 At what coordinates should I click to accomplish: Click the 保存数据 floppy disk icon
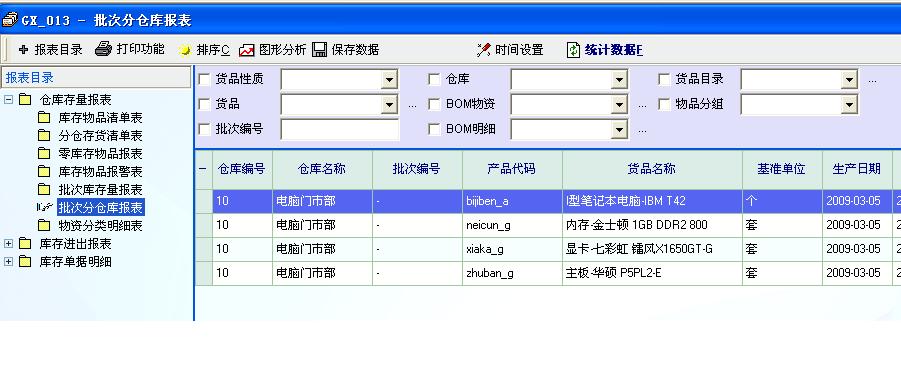pyautogui.click(x=319, y=50)
